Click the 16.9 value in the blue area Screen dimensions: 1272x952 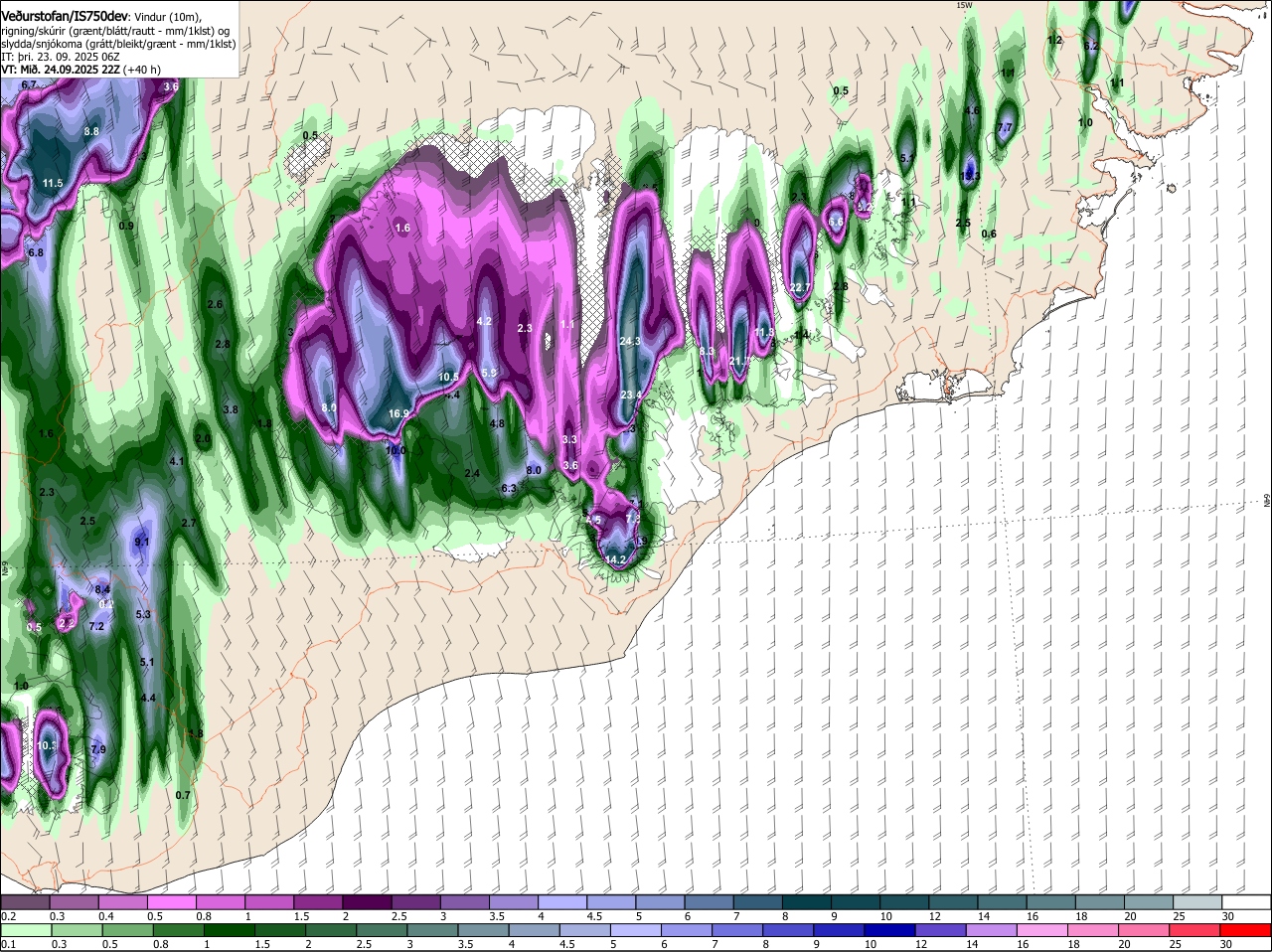tap(398, 413)
